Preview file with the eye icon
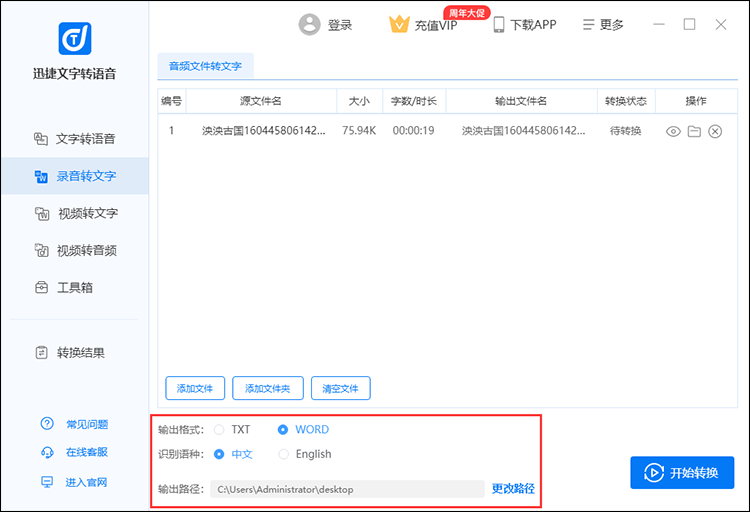The image size is (750, 512). [x=673, y=131]
